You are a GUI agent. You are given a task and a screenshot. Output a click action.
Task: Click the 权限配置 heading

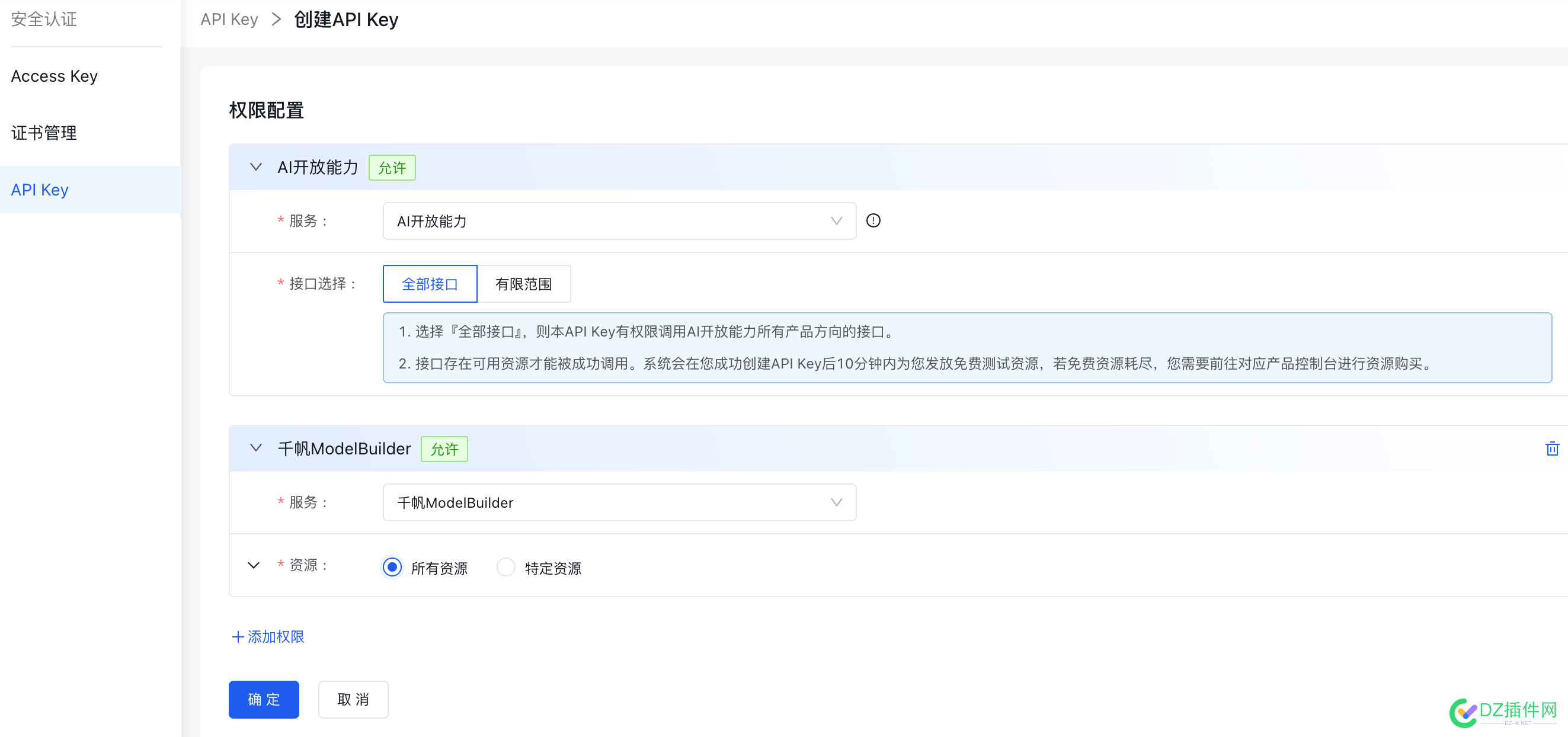[267, 110]
